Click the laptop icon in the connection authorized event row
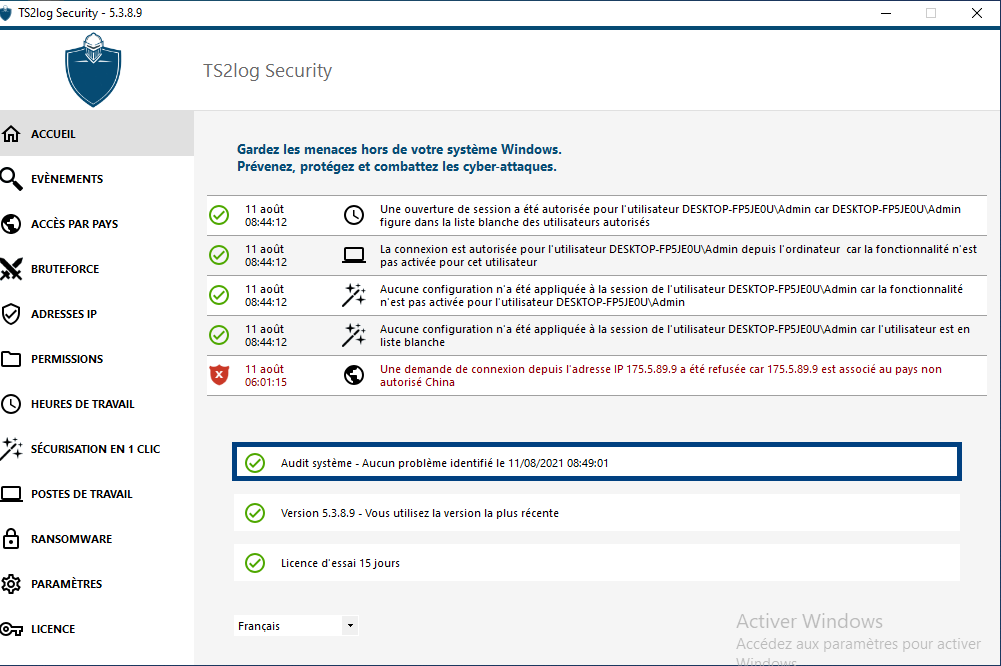Image resolution: width=1001 pixels, height=666 pixels. click(x=354, y=255)
